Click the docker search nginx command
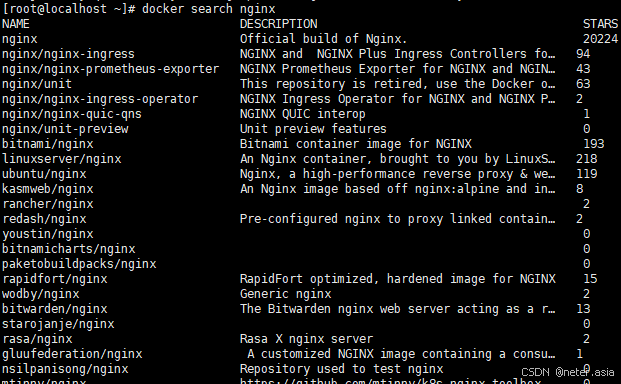621x384 pixels. pos(208,9)
